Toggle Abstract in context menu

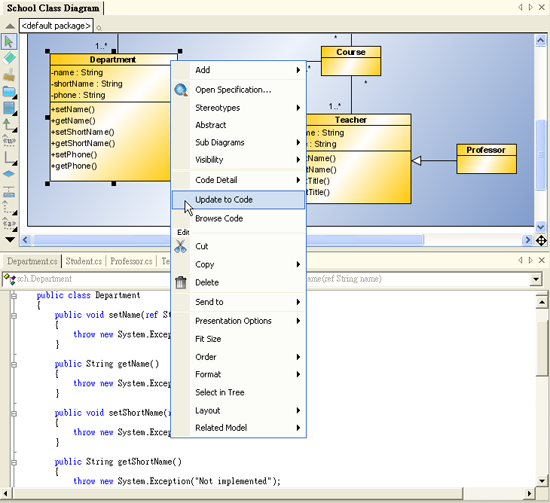pos(239,125)
